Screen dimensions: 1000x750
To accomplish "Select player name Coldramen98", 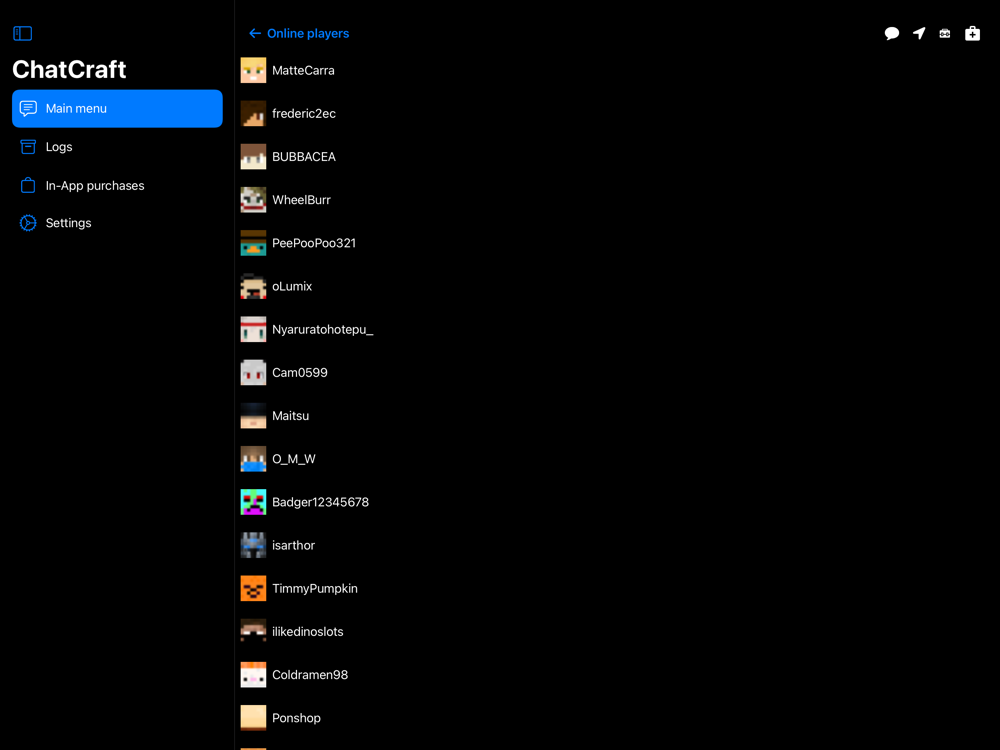I will pyautogui.click(x=310, y=675).
